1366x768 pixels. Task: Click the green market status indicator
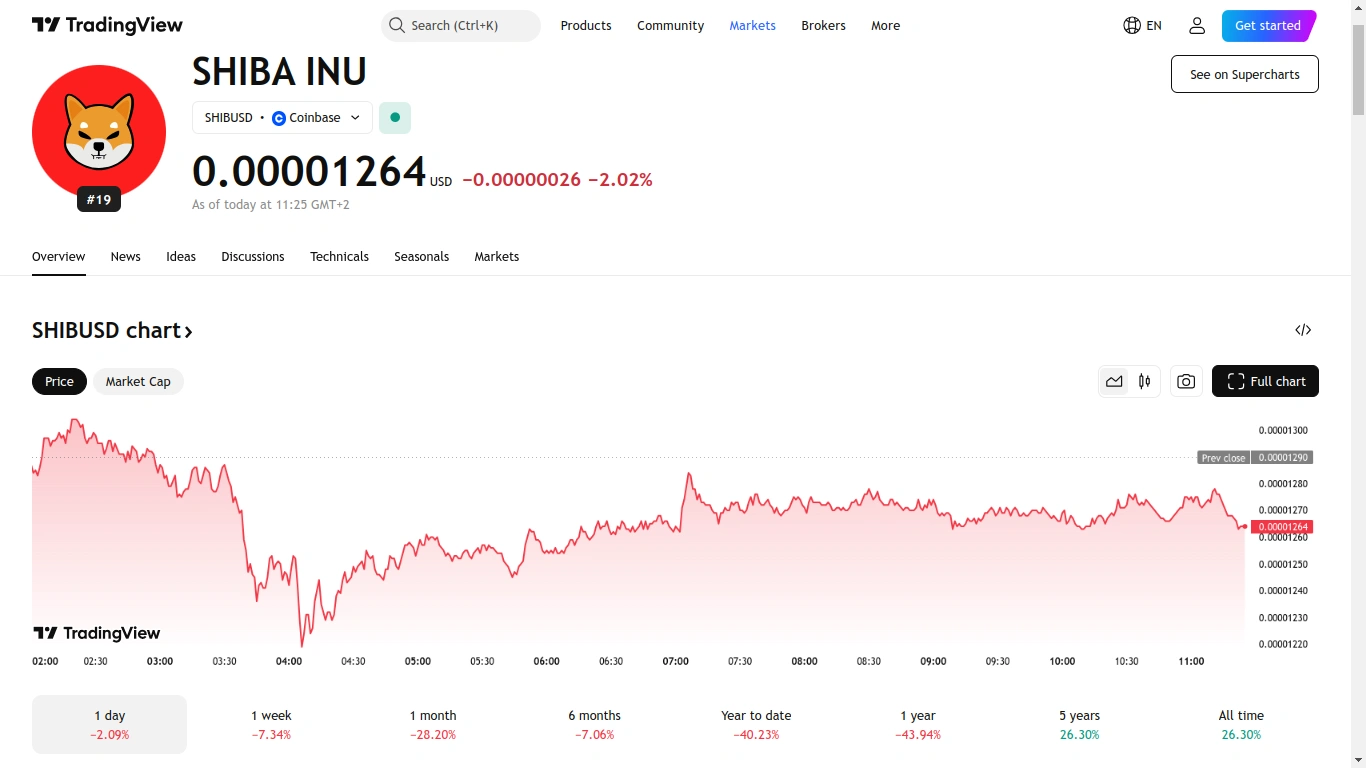pos(395,118)
